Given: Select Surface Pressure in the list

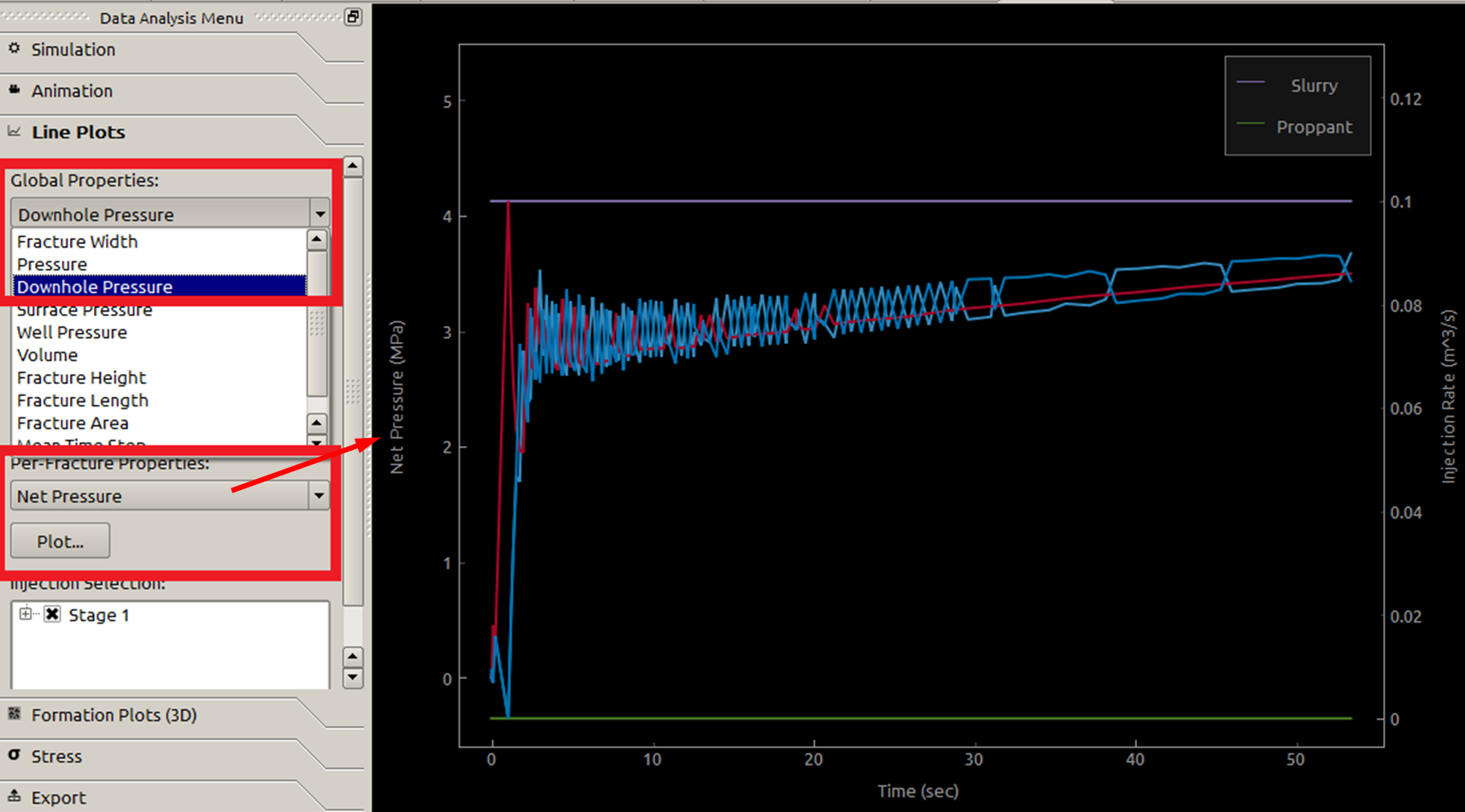Looking at the screenshot, I should click(159, 310).
